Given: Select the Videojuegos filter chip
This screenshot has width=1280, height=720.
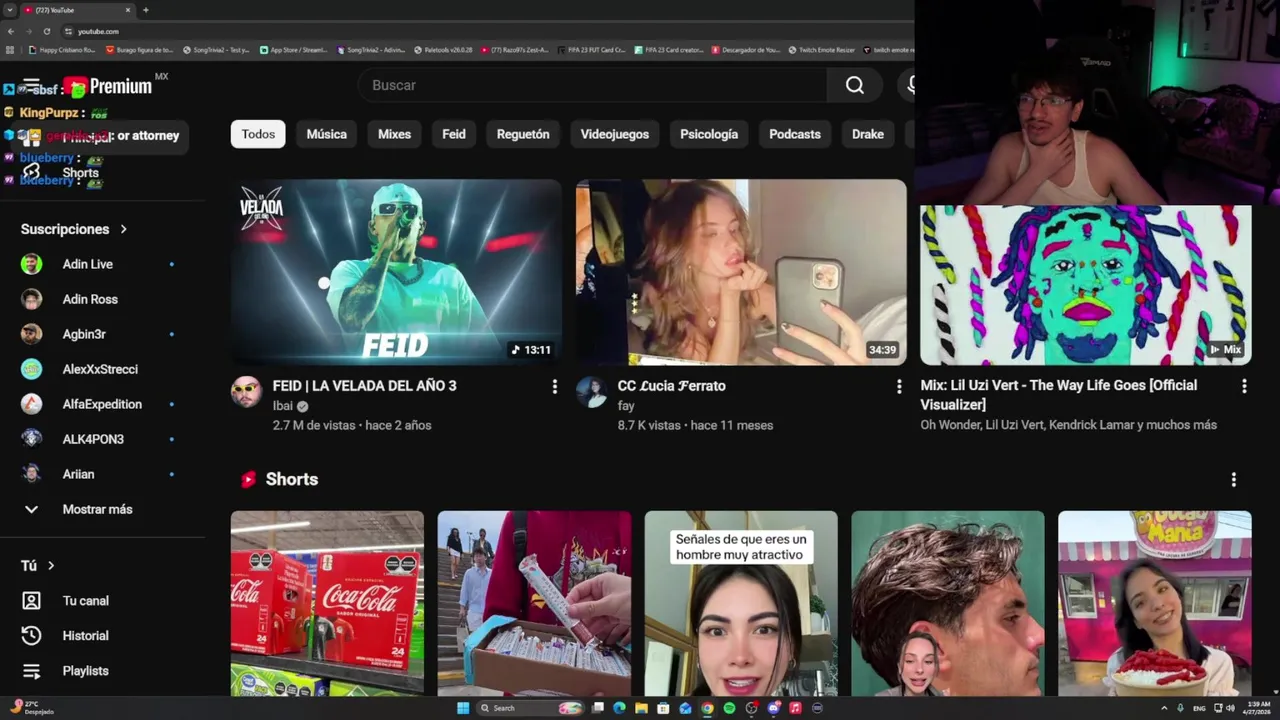Looking at the screenshot, I should coord(615,134).
